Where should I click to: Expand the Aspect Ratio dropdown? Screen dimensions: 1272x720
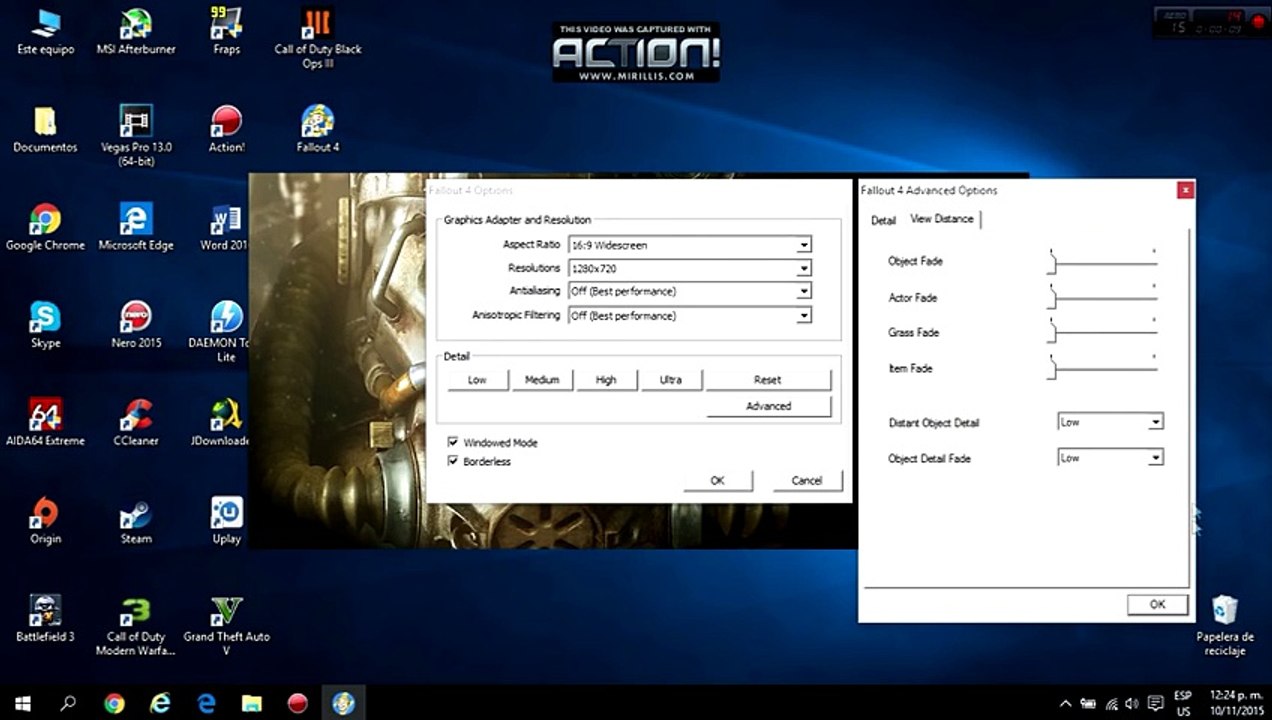pyautogui.click(x=804, y=245)
